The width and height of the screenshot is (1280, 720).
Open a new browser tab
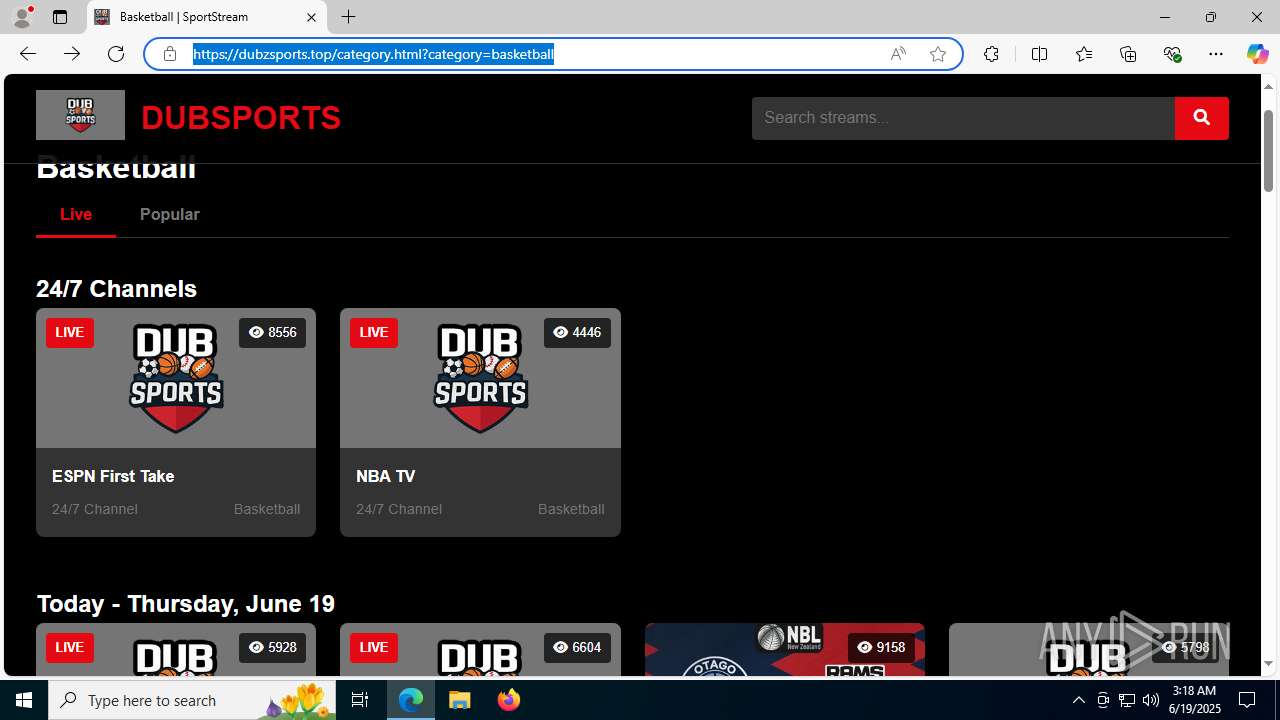click(348, 17)
